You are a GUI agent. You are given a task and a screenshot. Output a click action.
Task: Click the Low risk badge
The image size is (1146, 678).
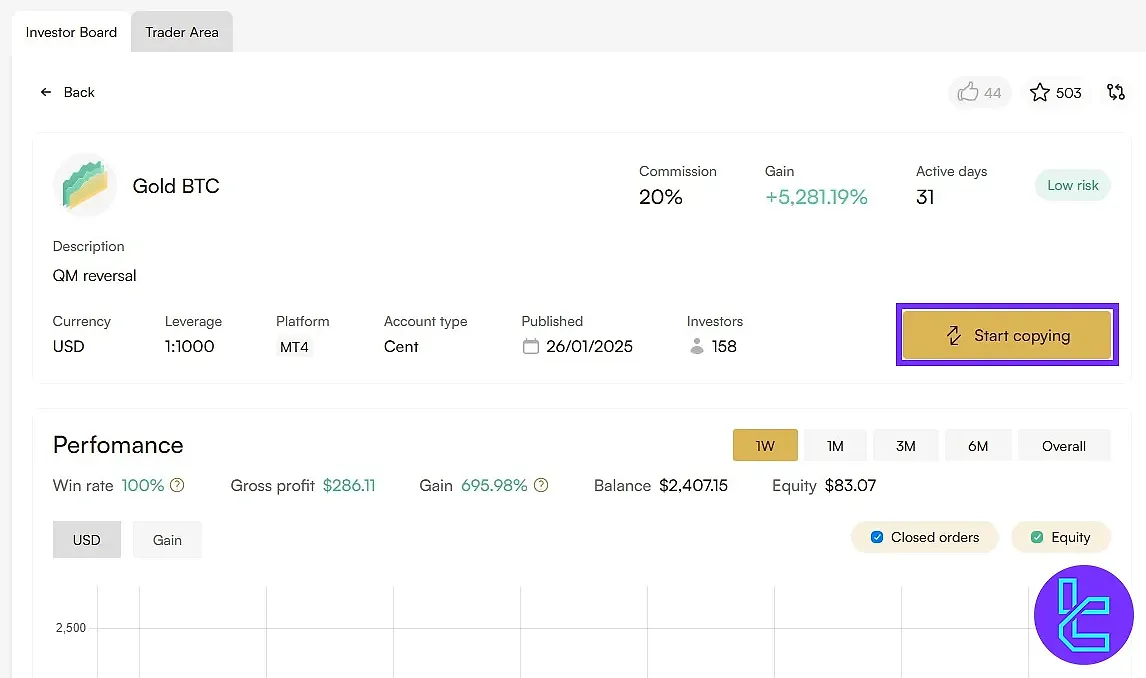1072,185
